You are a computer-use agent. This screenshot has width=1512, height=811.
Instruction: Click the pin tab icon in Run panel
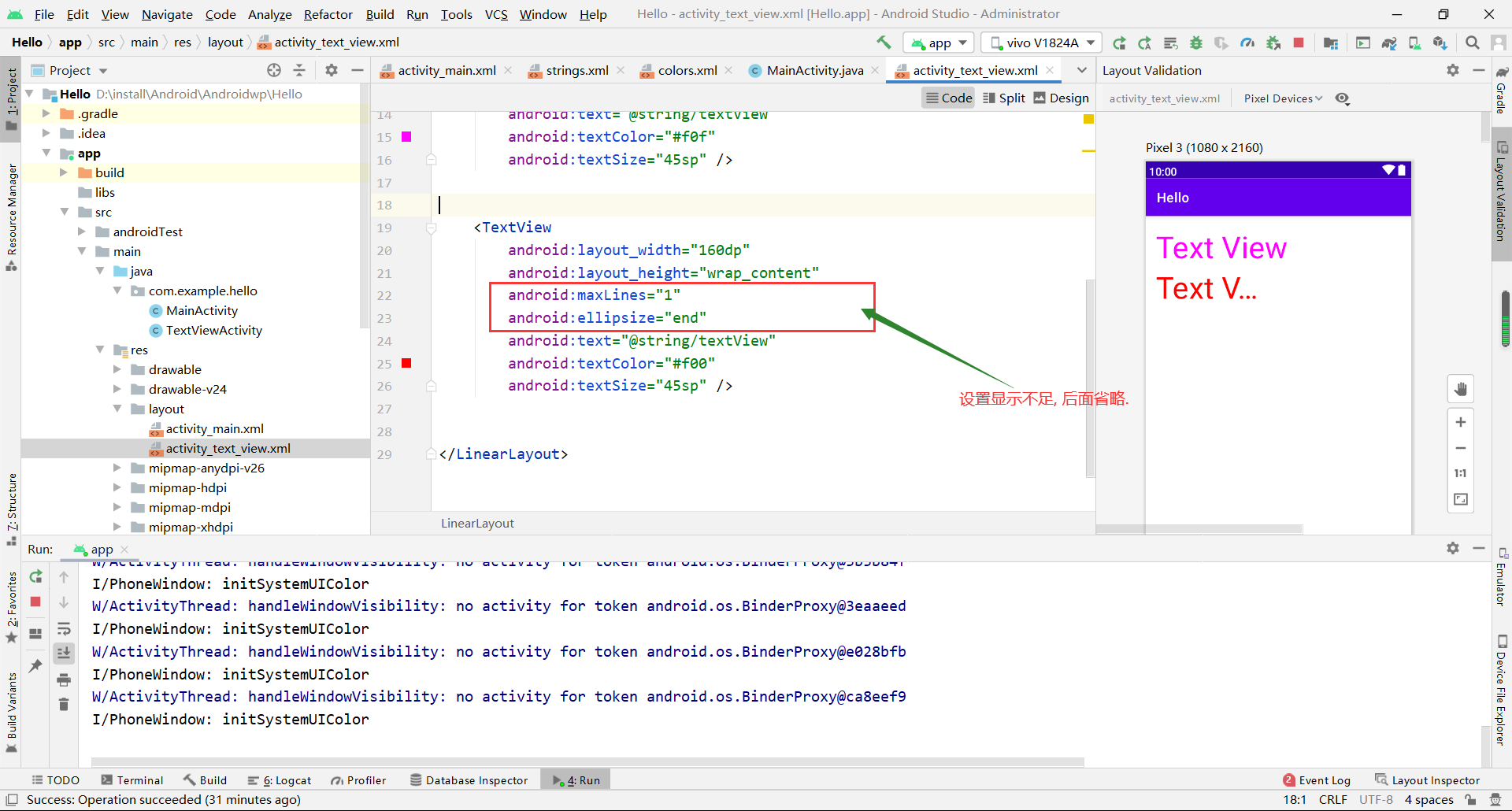pyautogui.click(x=35, y=666)
